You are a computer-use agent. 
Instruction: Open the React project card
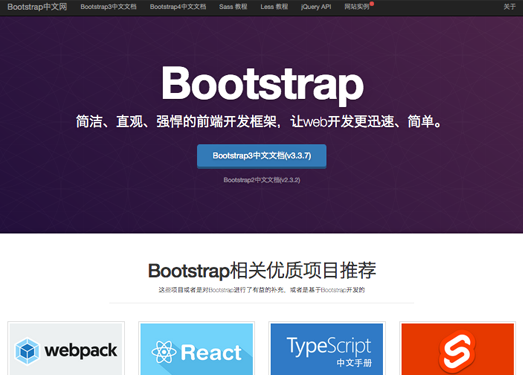[x=197, y=349]
